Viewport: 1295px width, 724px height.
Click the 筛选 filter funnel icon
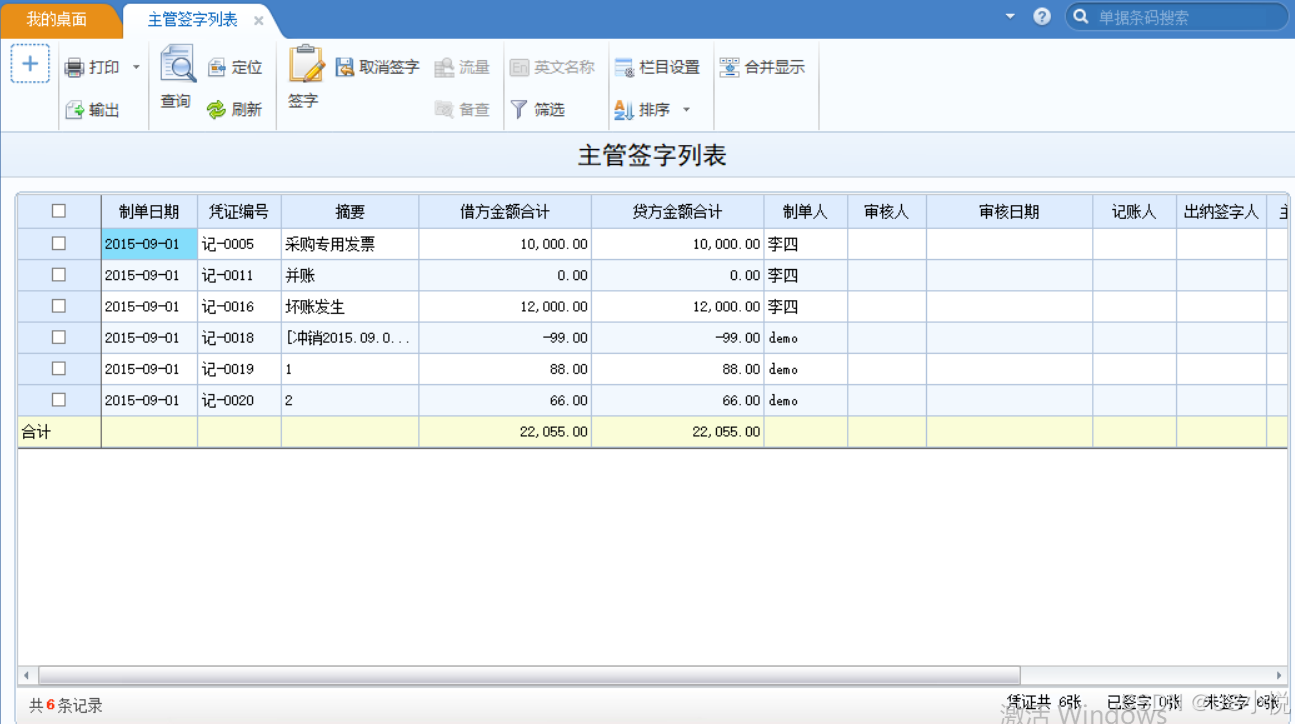(519, 109)
